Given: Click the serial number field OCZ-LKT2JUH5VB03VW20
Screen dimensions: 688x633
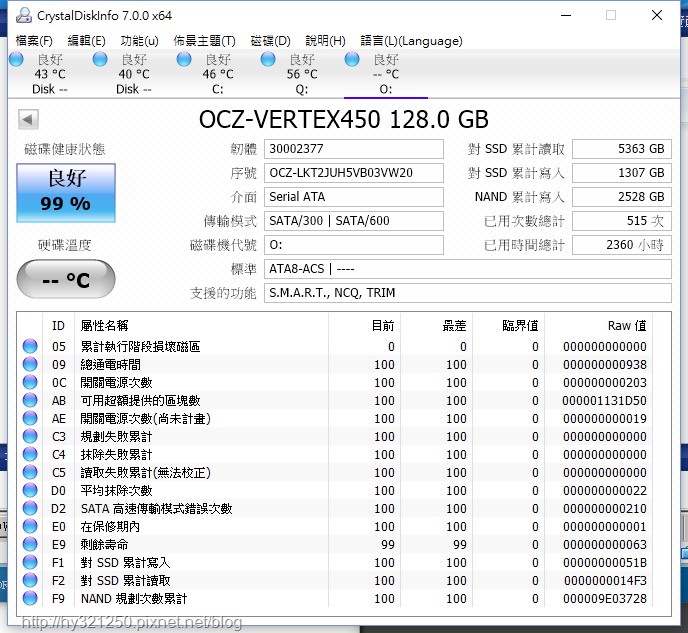Looking at the screenshot, I should click(353, 173).
